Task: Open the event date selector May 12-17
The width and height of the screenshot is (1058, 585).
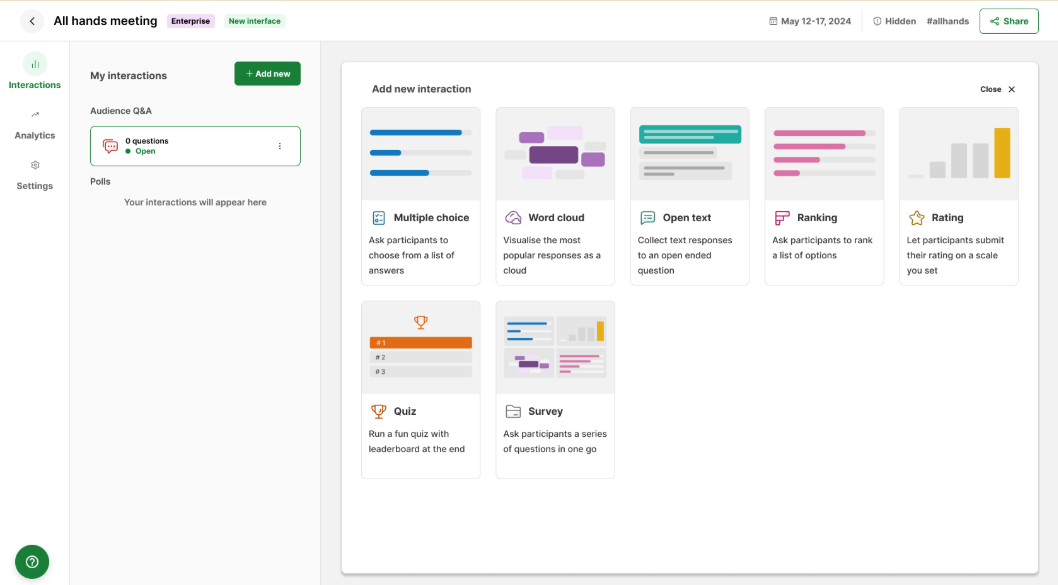Action: tap(808, 20)
